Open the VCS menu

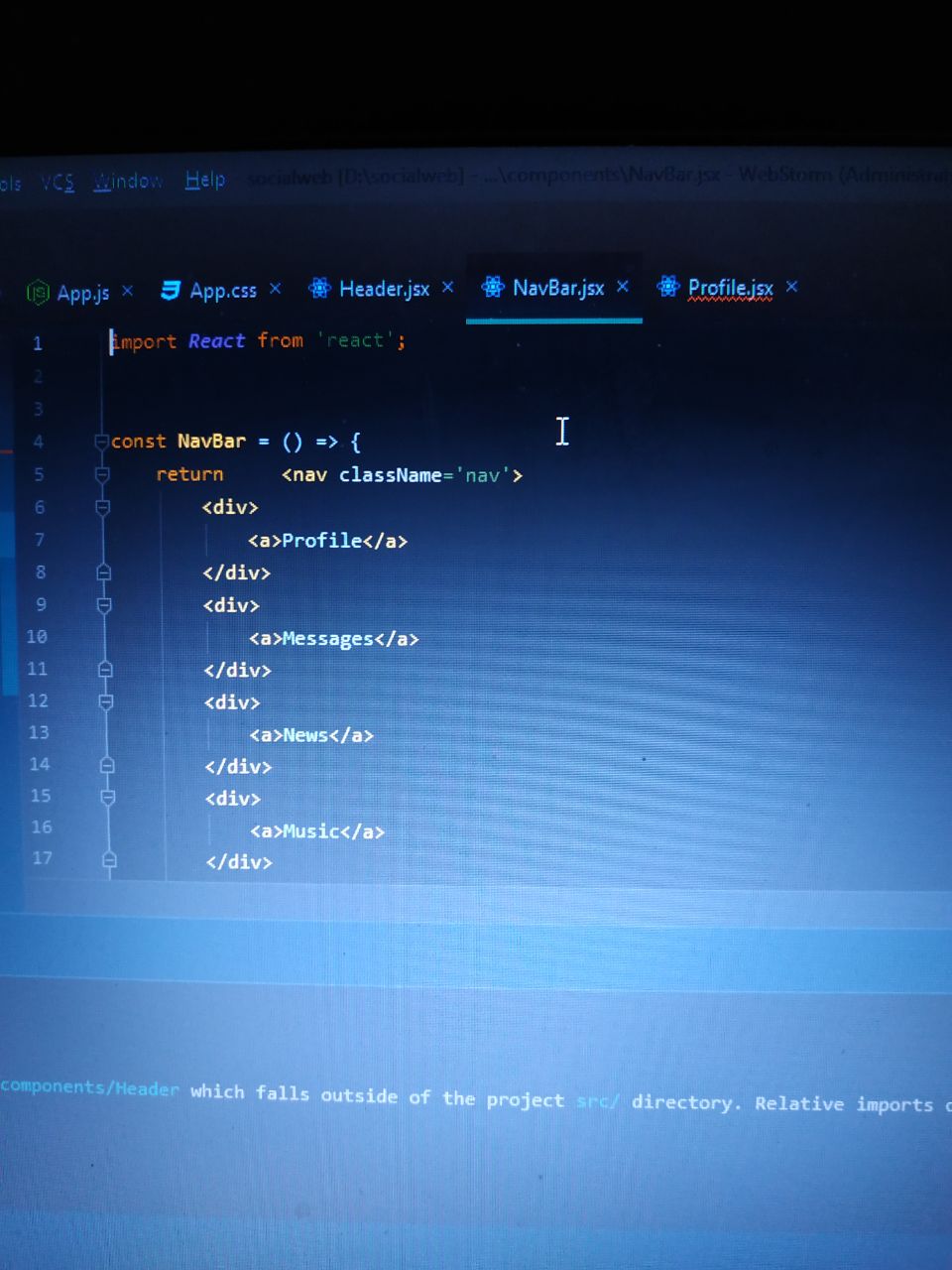[58, 183]
